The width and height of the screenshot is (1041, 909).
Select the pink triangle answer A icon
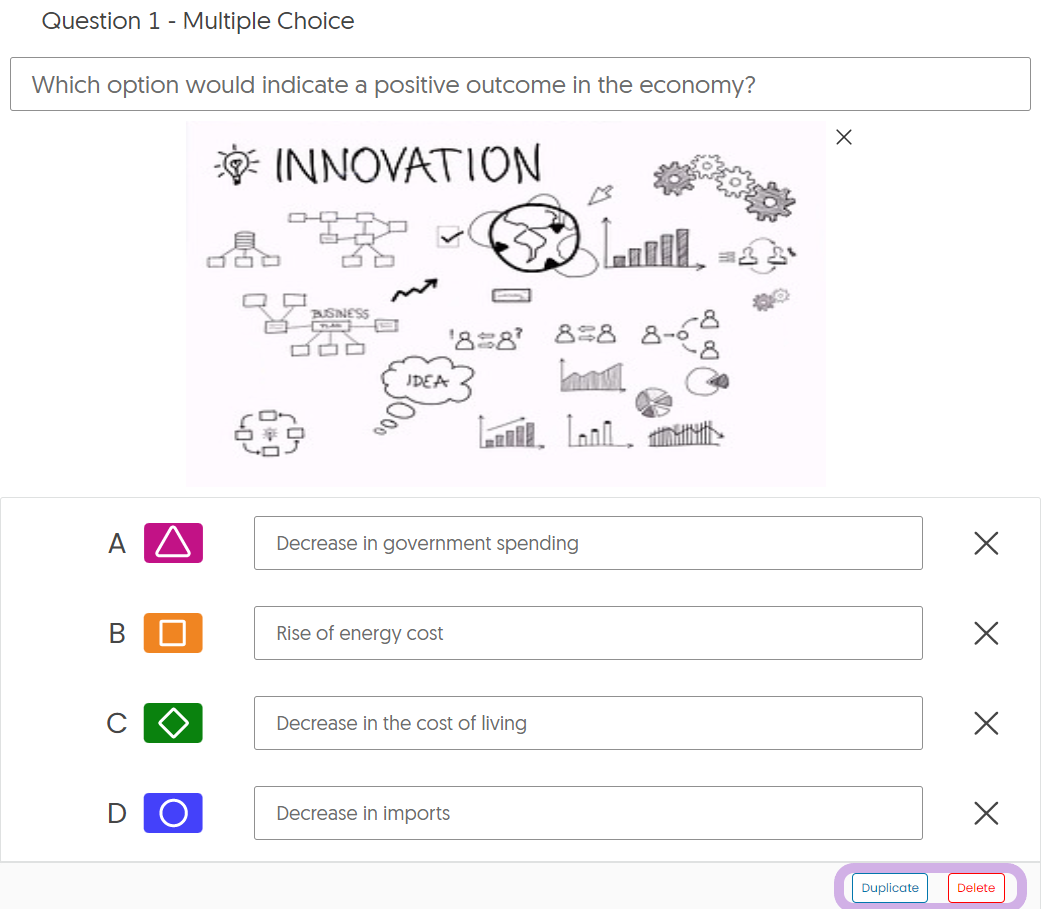[x=173, y=543]
